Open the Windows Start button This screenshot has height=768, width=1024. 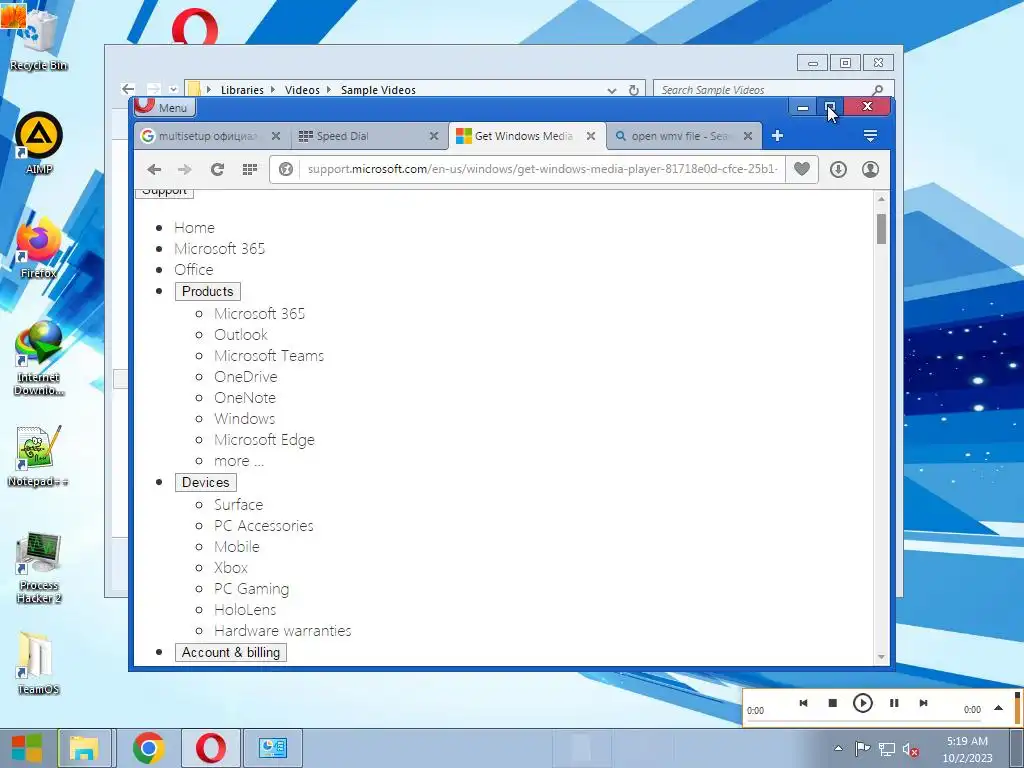click(27, 748)
